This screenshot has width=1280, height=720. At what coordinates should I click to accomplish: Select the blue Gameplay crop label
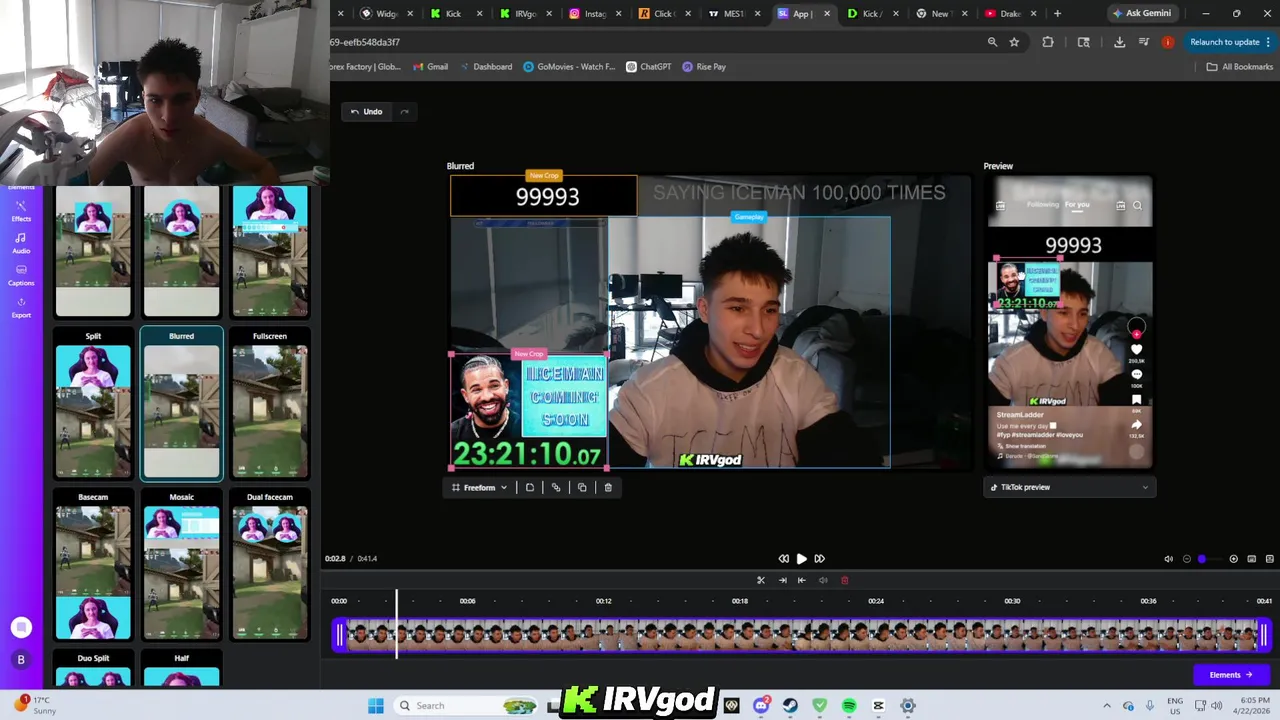point(748,217)
